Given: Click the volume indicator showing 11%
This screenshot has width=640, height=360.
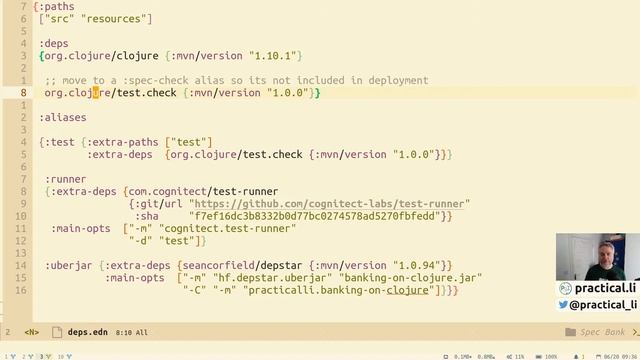Looking at the screenshot, I should point(515,357).
